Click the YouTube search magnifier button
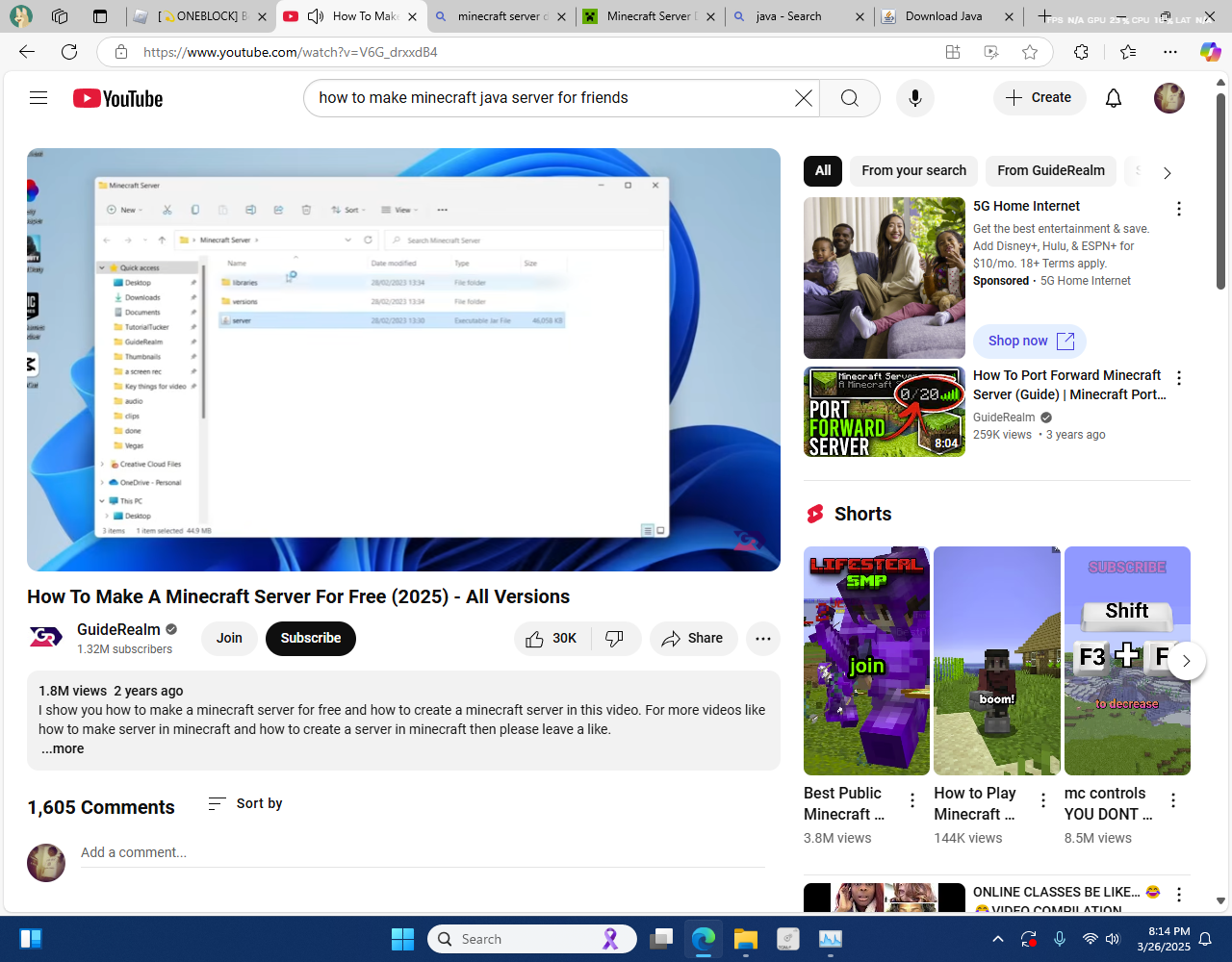This screenshot has width=1232, height=962. point(850,98)
